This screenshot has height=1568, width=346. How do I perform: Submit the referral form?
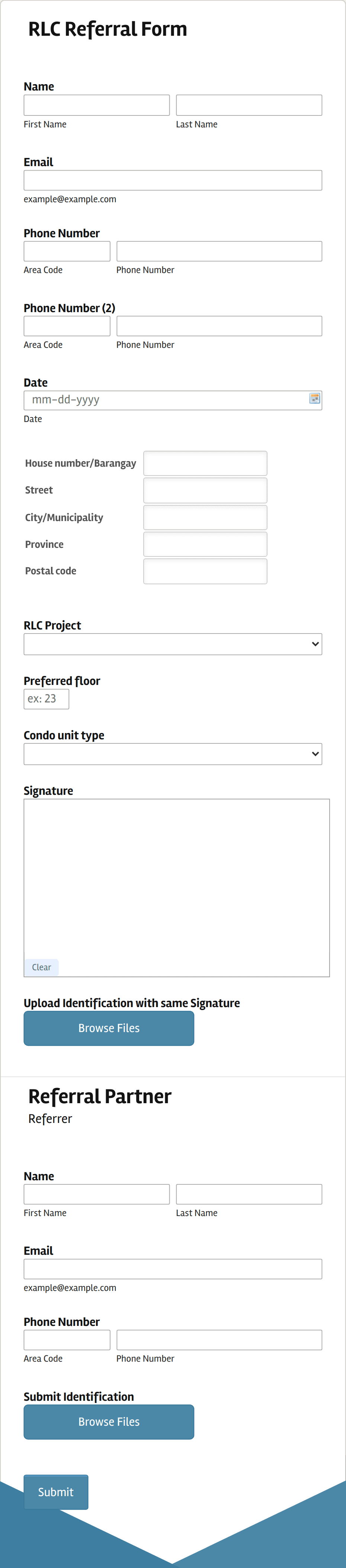point(56,1491)
